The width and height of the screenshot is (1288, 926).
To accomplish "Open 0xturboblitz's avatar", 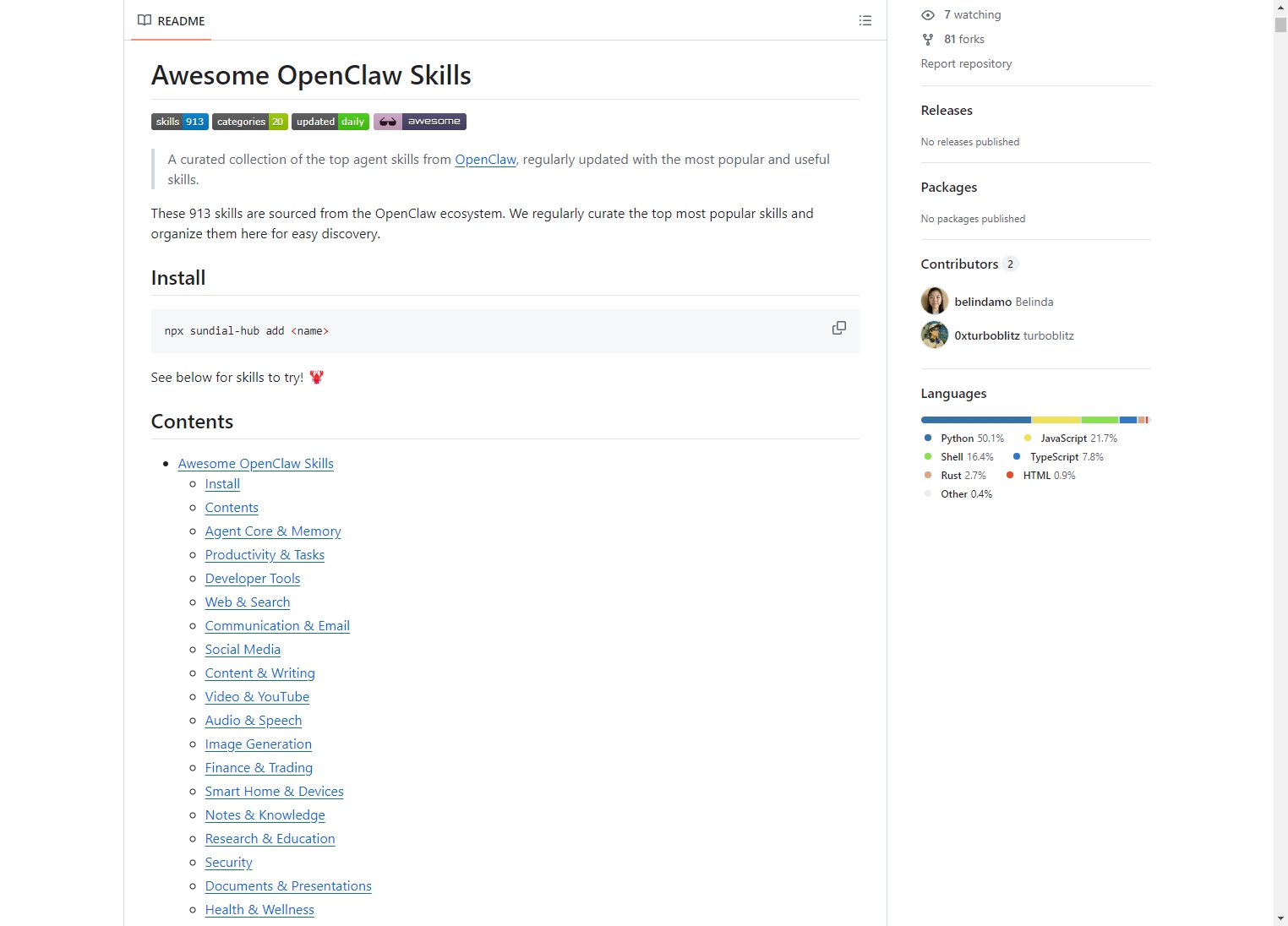I will 935,335.
